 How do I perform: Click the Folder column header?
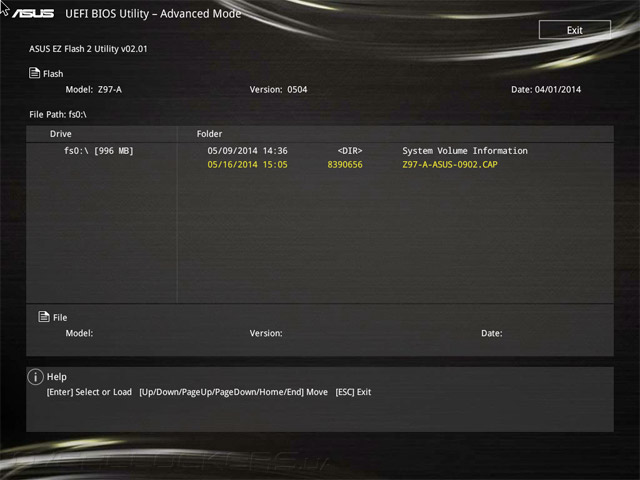pos(209,134)
